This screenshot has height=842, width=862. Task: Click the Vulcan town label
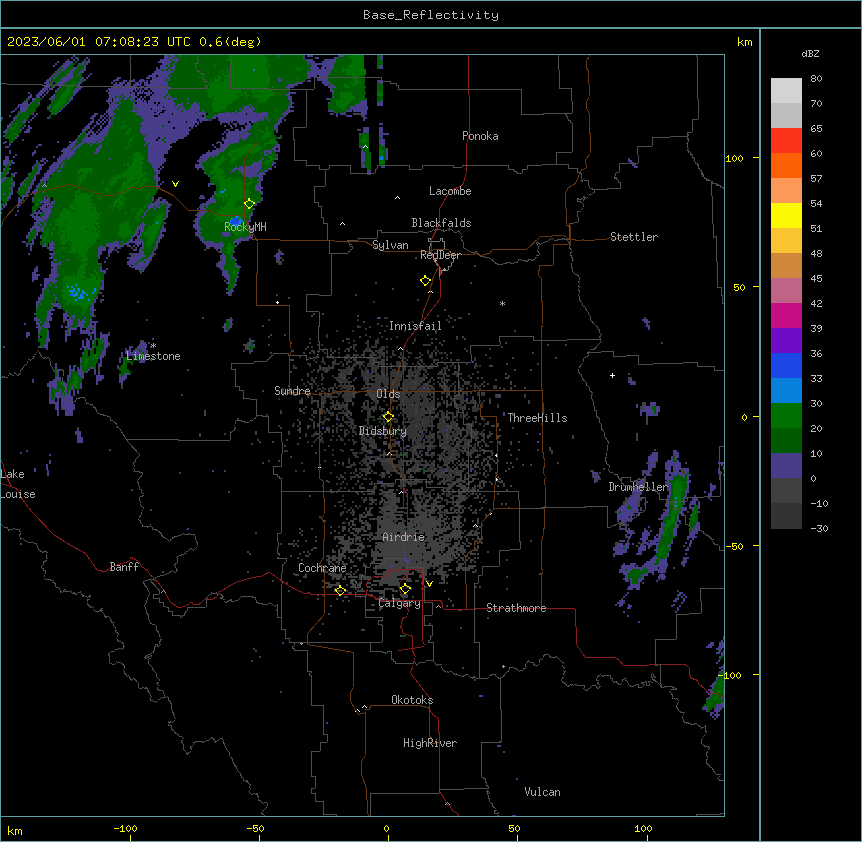[x=543, y=792]
